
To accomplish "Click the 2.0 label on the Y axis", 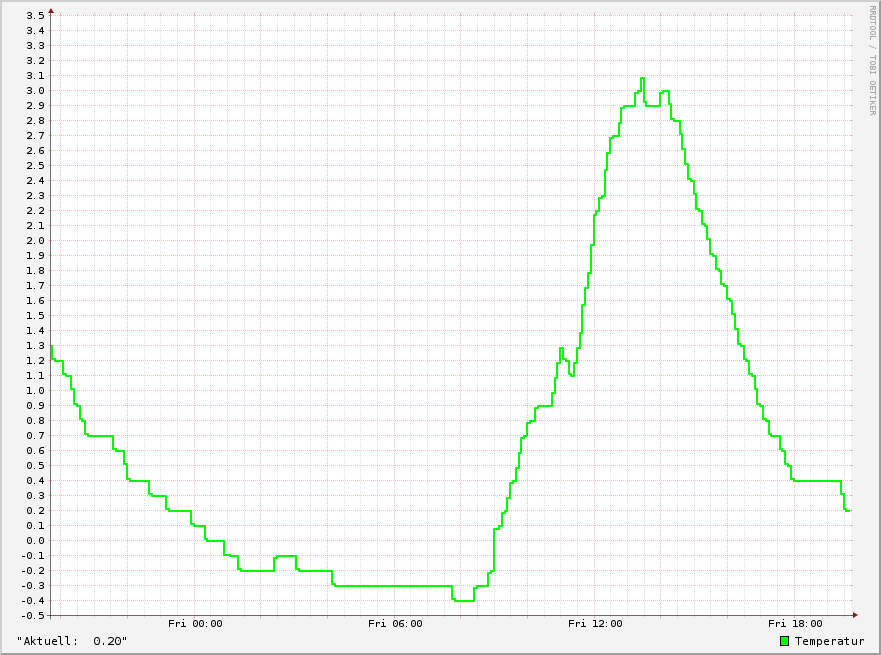I will pyautogui.click(x=35, y=240).
